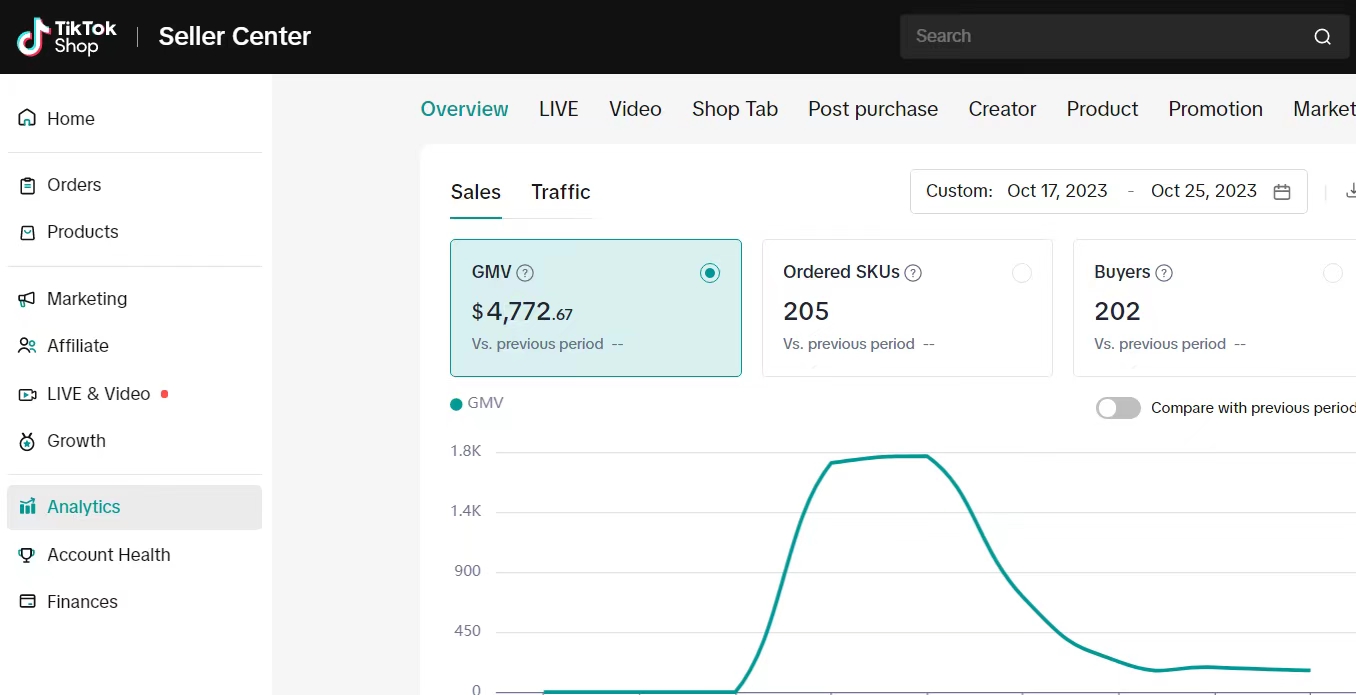Click the TikTok Shop logo
The image size is (1356, 695).
pos(66,37)
